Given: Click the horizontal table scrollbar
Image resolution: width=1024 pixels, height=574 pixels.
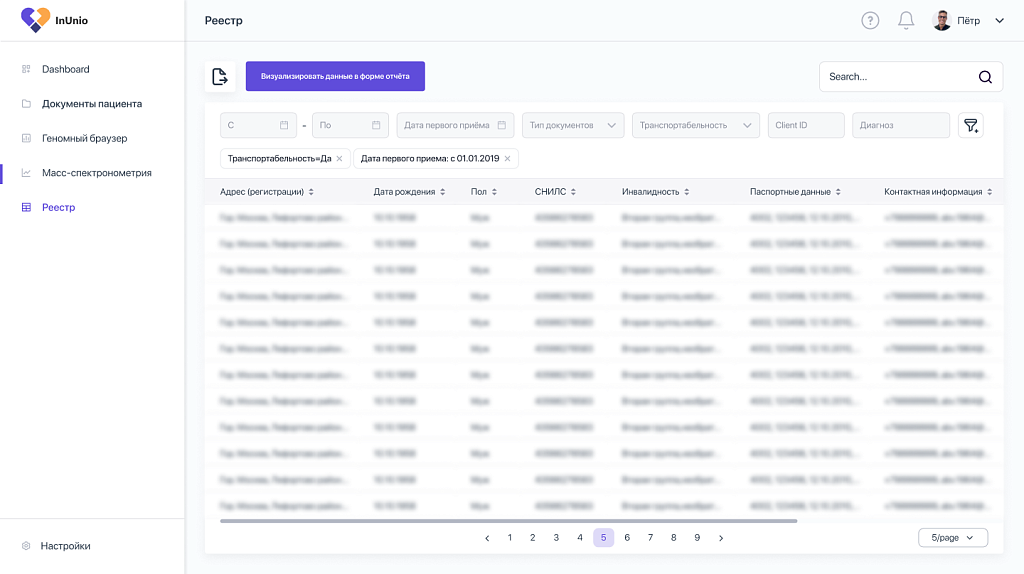Looking at the screenshot, I should [509, 521].
